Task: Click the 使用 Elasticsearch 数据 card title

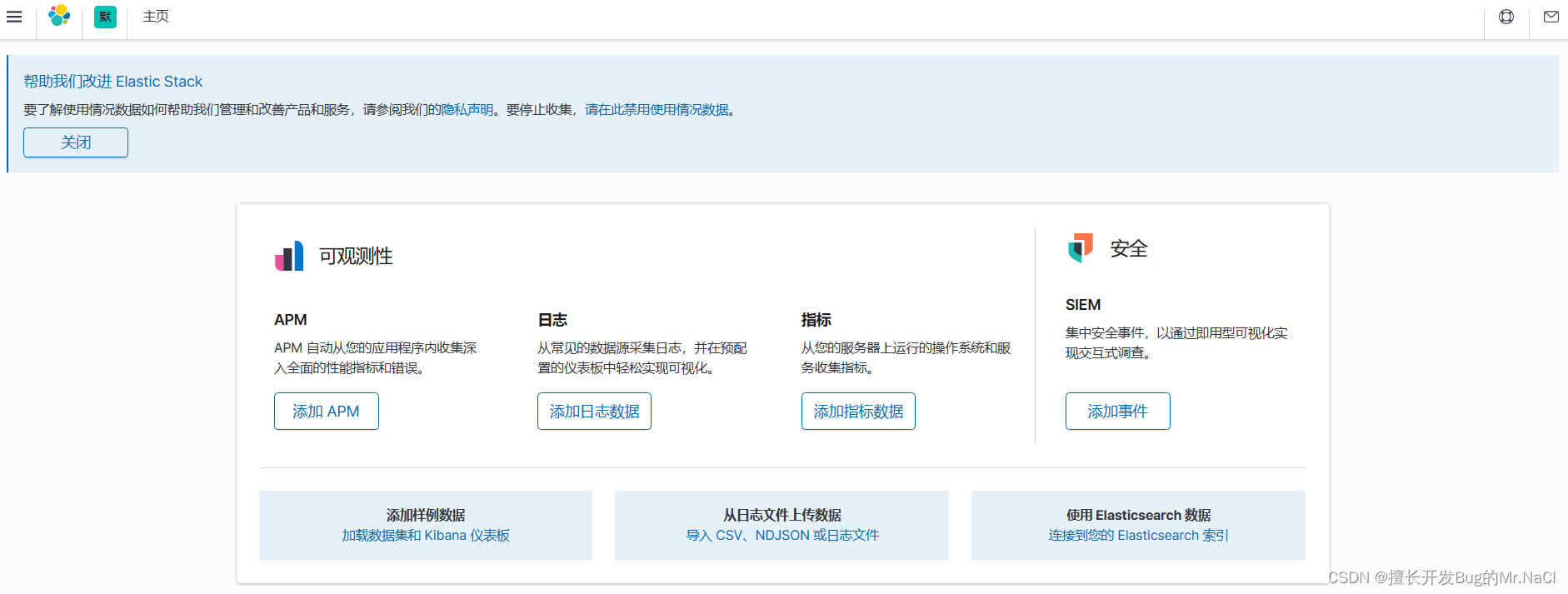Action: pos(1138,515)
